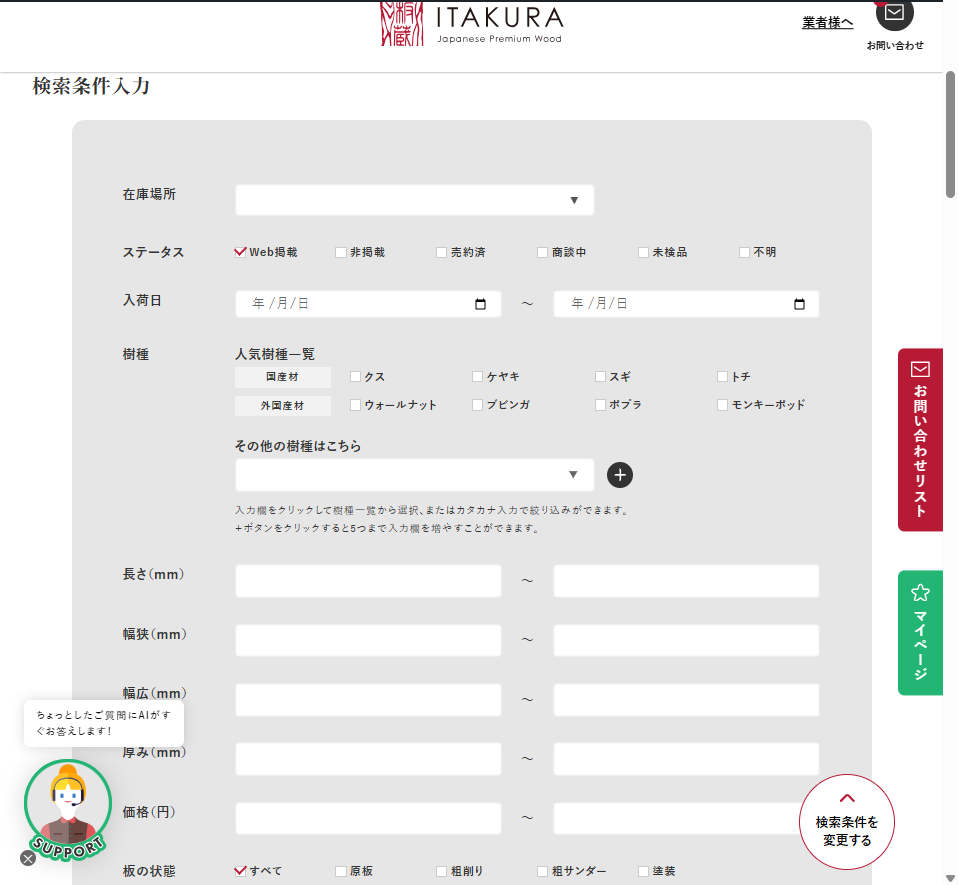The width and height of the screenshot is (958, 885).
Task: Tick the ウォールナット checkbox
Action: pos(356,405)
